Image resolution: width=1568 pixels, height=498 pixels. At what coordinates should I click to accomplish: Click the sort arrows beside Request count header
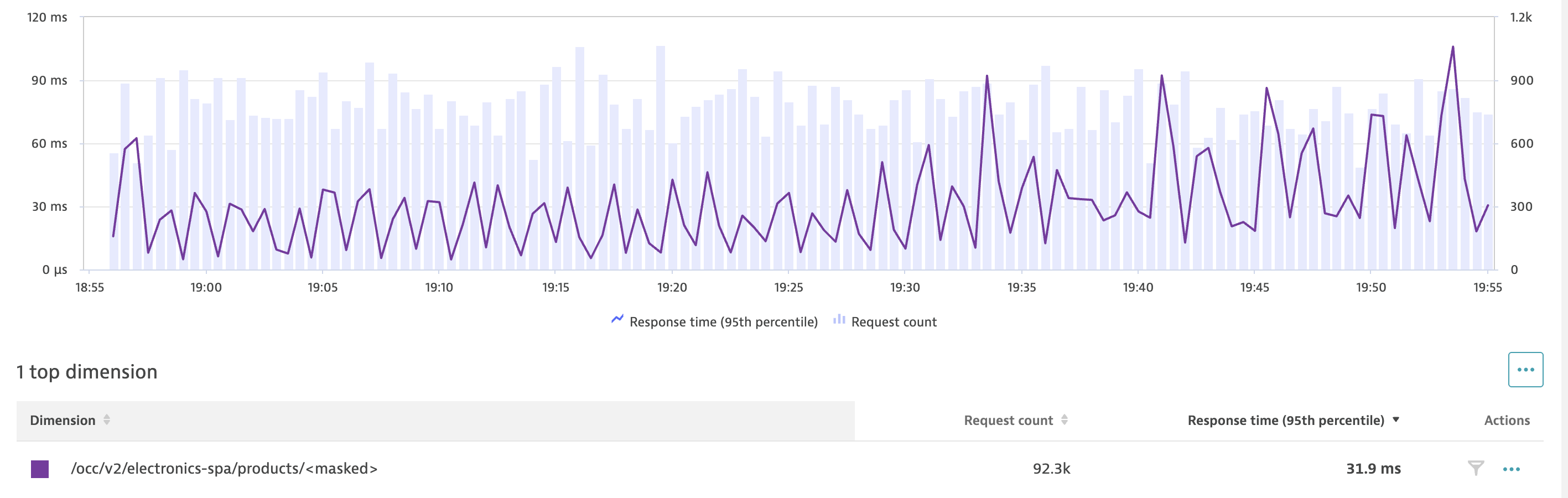coord(1064,419)
